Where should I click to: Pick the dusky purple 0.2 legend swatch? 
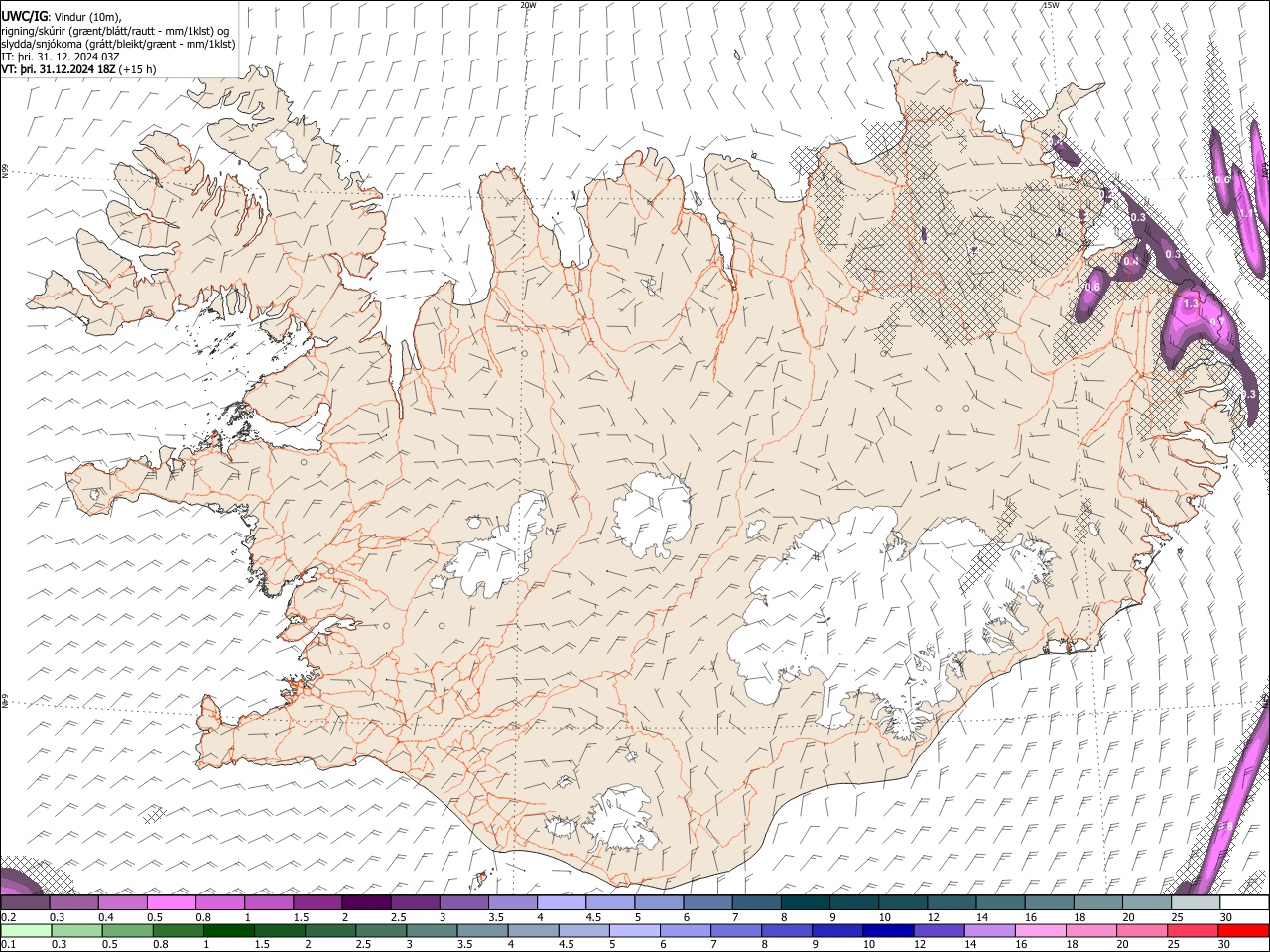pos(25,902)
